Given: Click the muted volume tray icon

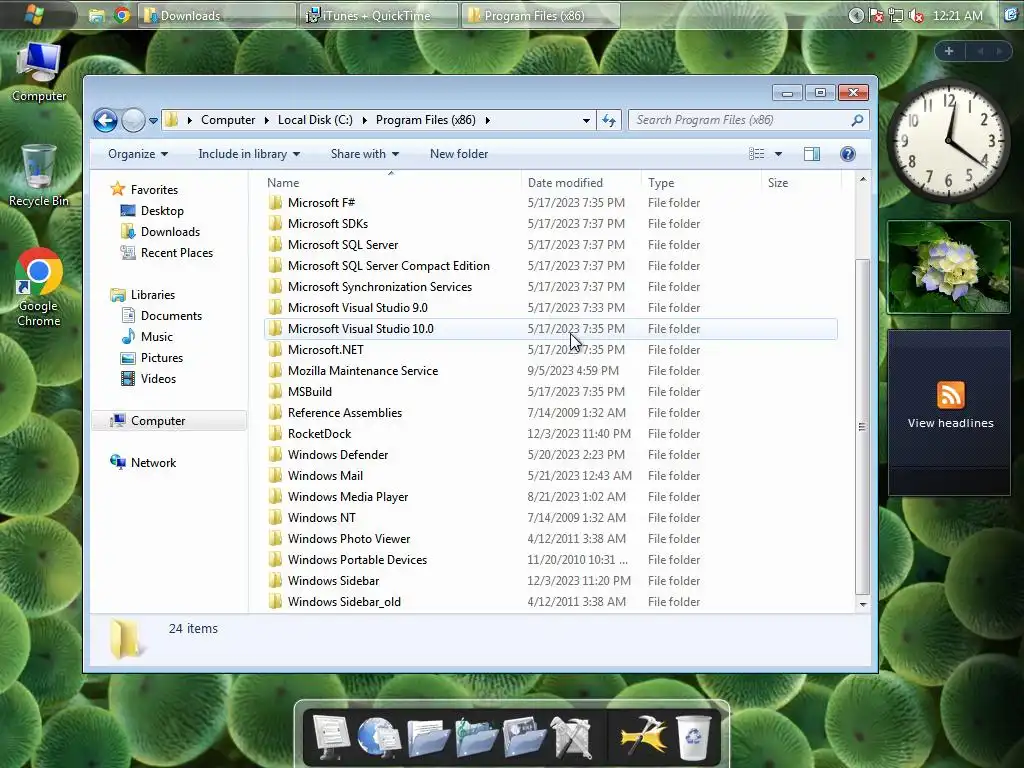Looking at the screenshot, I should pyautogui.click(x=916, y=16).
